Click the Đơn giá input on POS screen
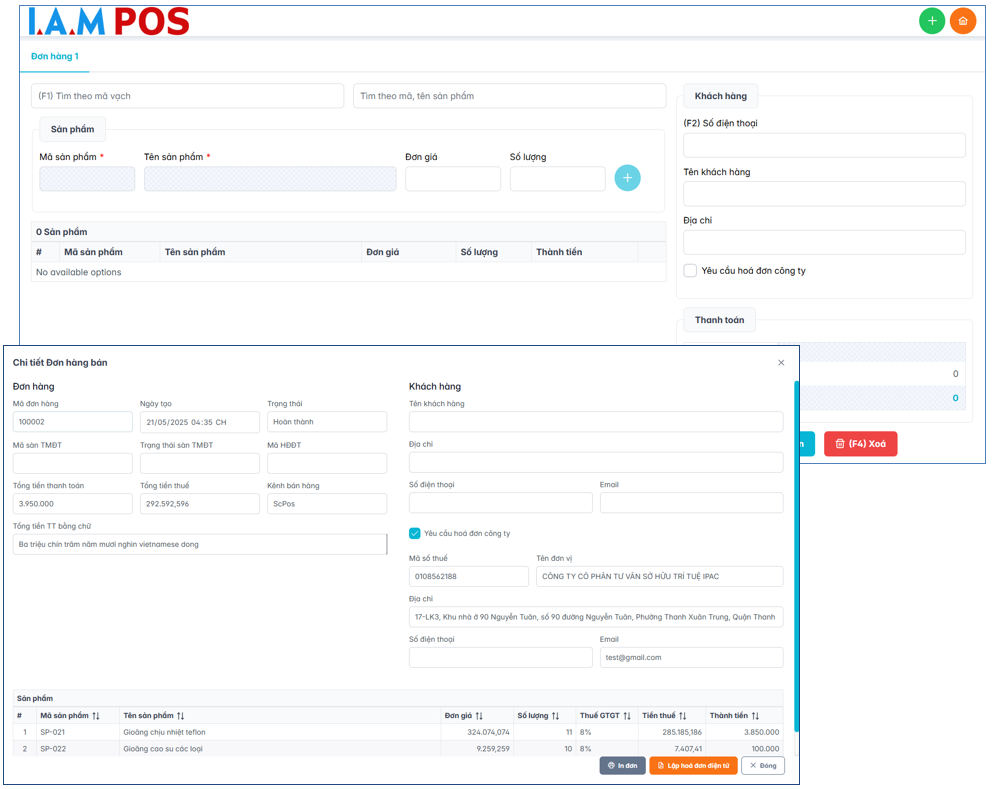The width and height of the screenshot is (993, 789). pyautogui.click(x=453, y=179)
